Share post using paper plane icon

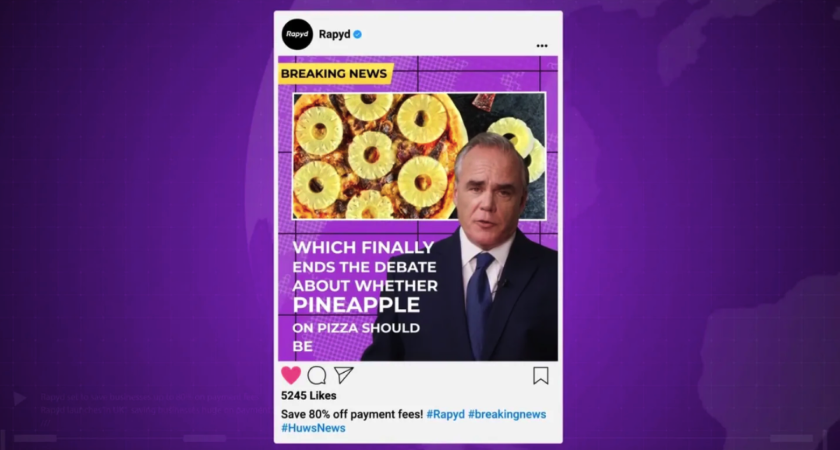(x=343, y=374)
